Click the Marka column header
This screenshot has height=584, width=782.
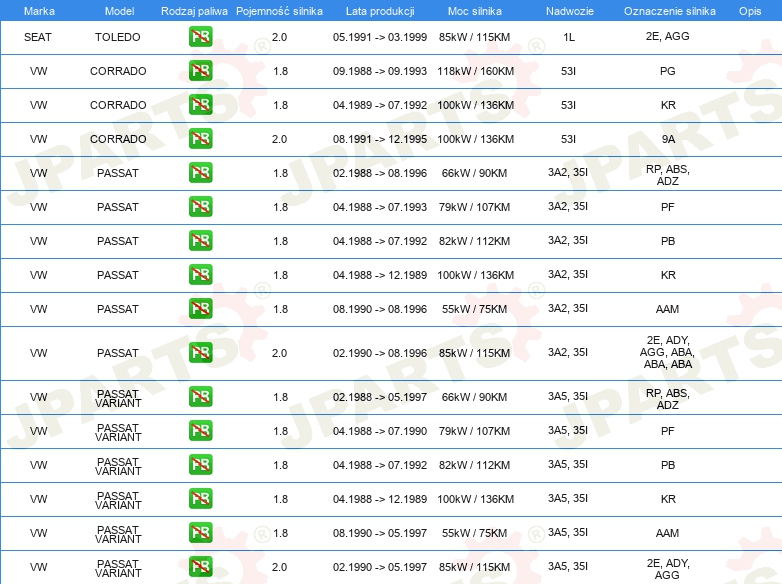pos(39,11)
